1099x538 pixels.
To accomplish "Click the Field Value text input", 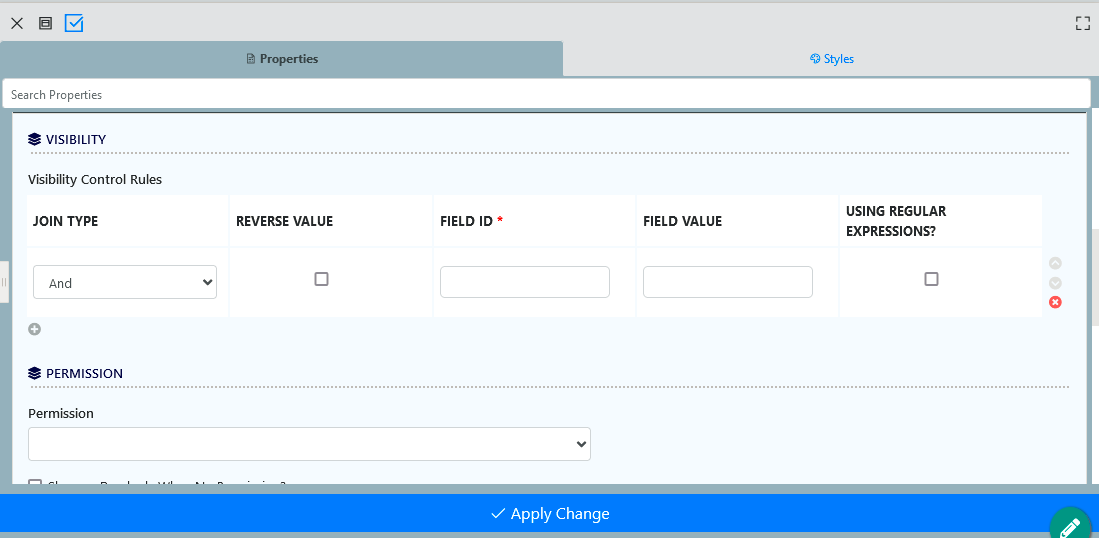I will point(728,282).
